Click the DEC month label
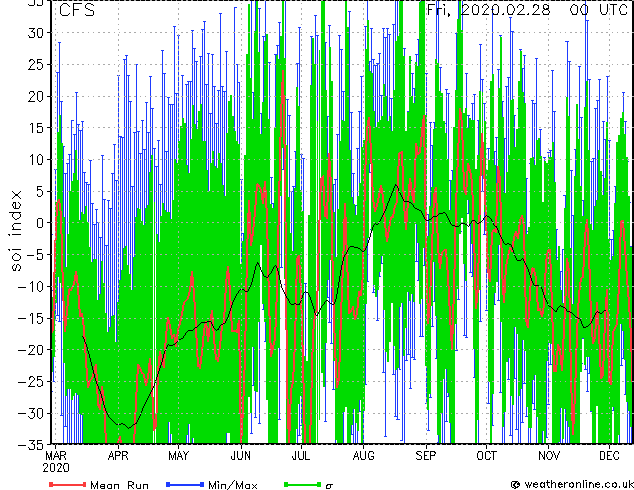634x490 pixels. pyautogui.click(x=609, y=456)
